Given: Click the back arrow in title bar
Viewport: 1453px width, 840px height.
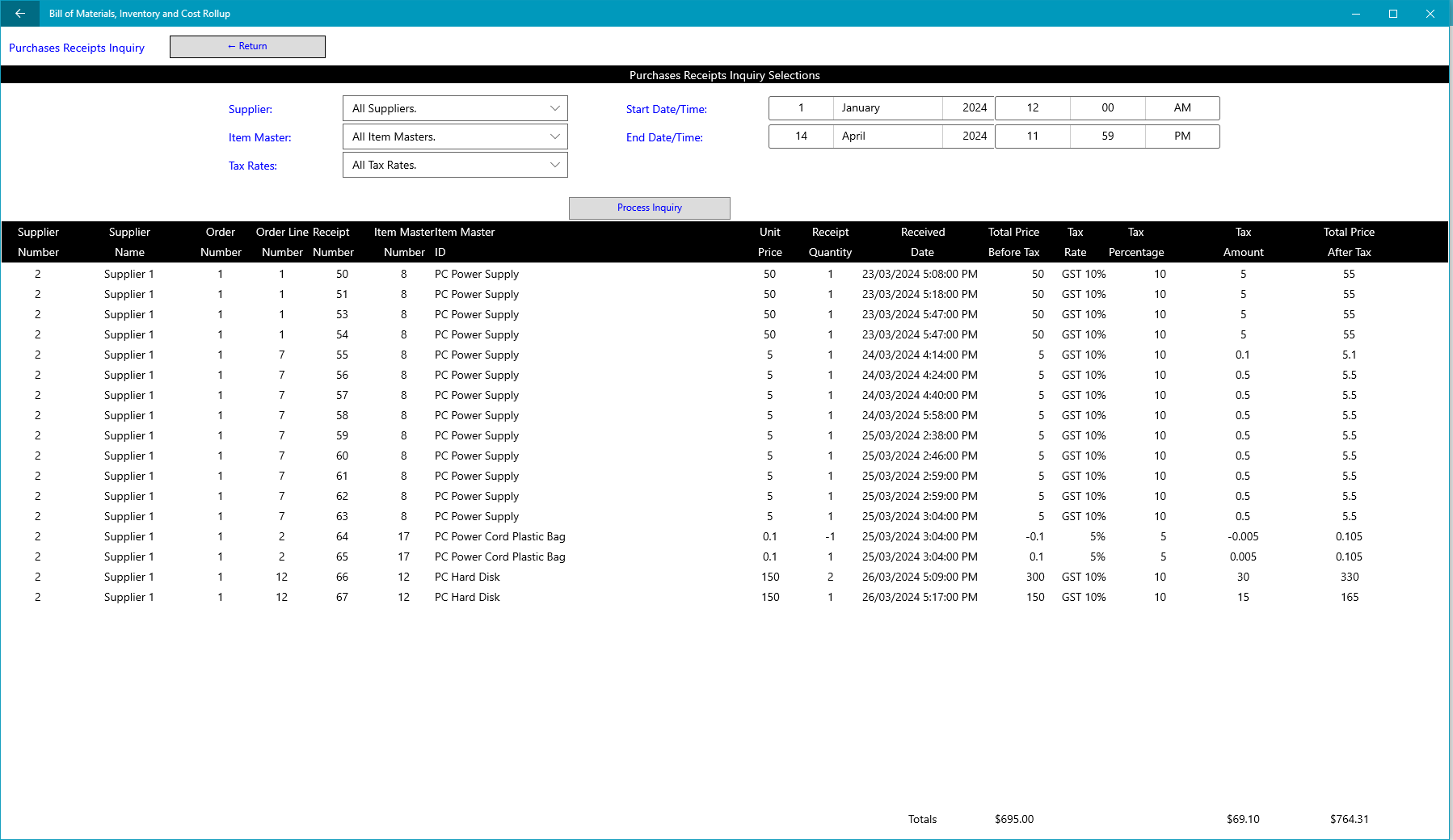Looking at the screenshot, I should click(x=20, y=14).
